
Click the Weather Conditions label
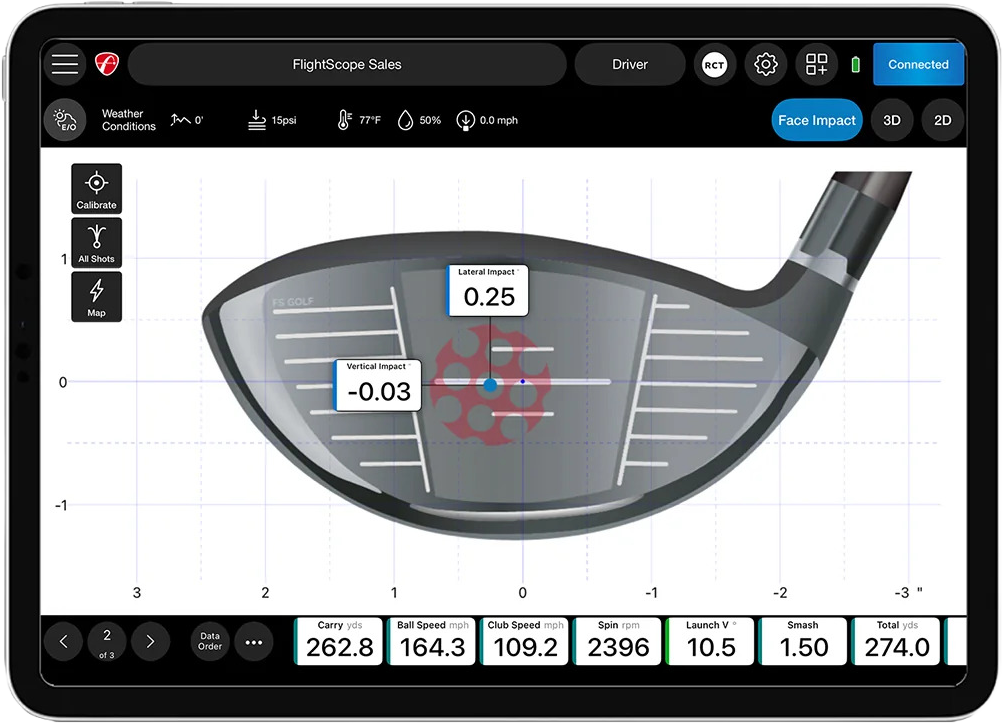pos(129,120)
